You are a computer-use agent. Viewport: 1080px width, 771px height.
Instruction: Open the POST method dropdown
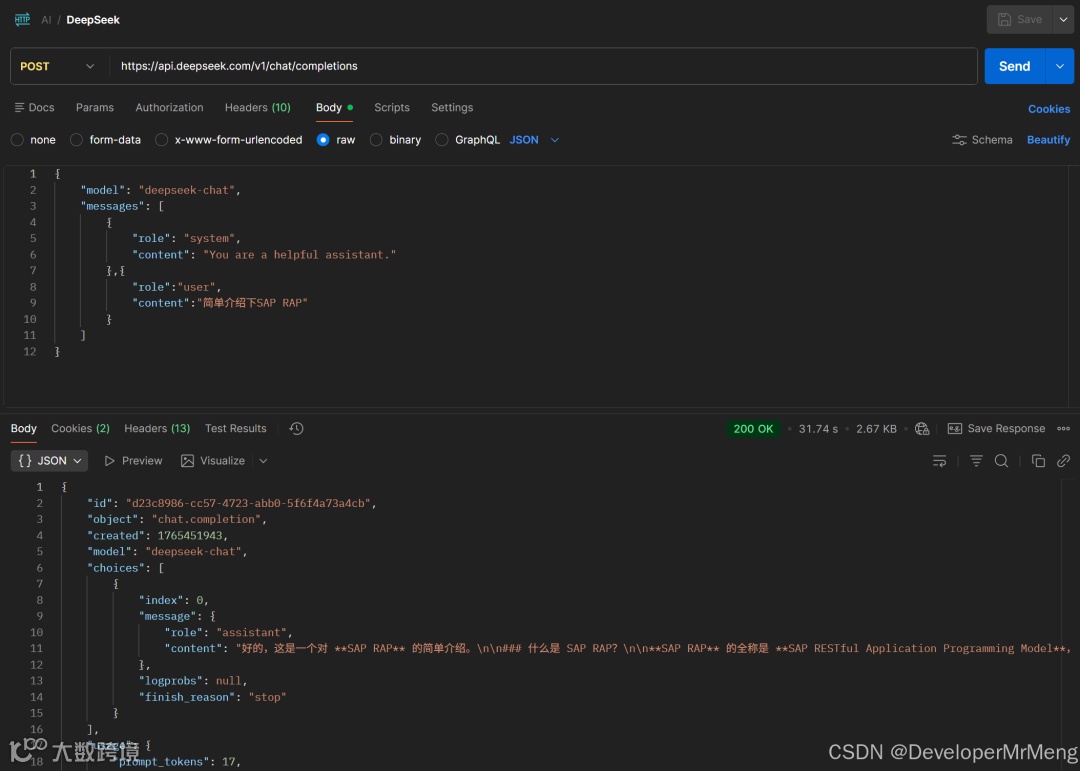pyautogui.click(x=59, y=66)
